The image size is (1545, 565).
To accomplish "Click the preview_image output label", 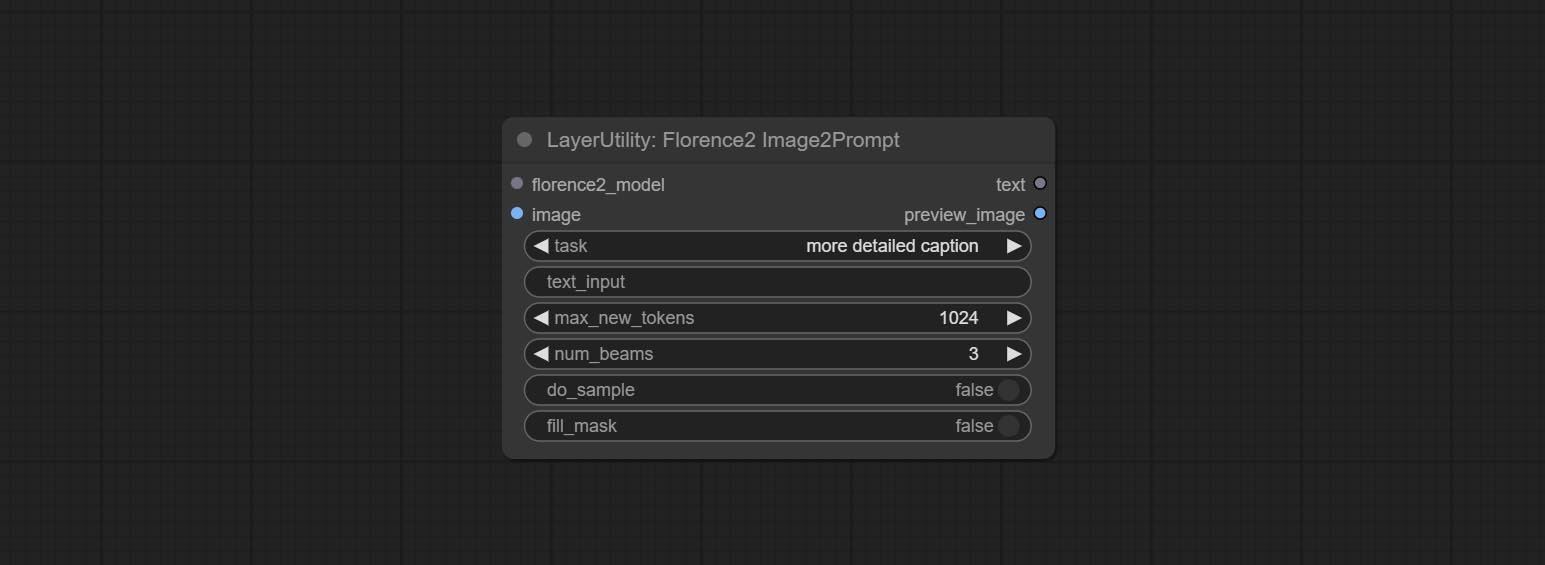I will [964, 215].
